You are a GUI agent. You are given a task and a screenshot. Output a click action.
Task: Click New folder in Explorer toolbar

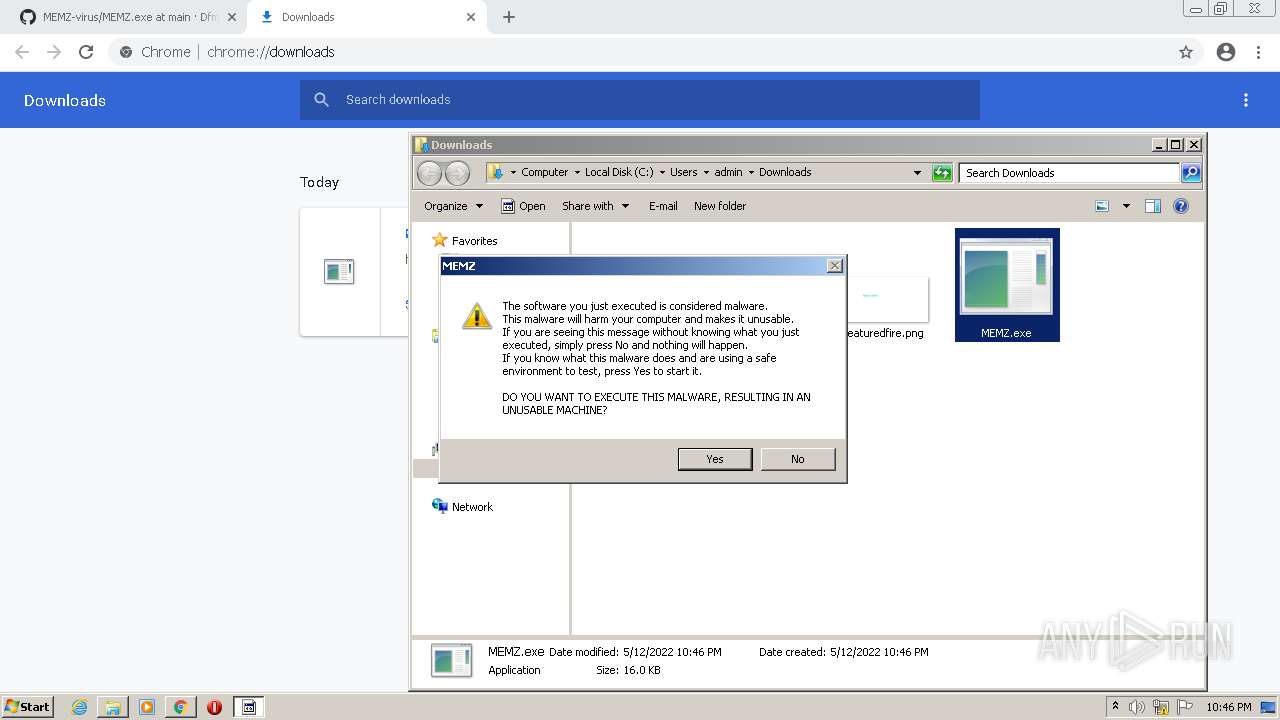[x=720, y=206]
